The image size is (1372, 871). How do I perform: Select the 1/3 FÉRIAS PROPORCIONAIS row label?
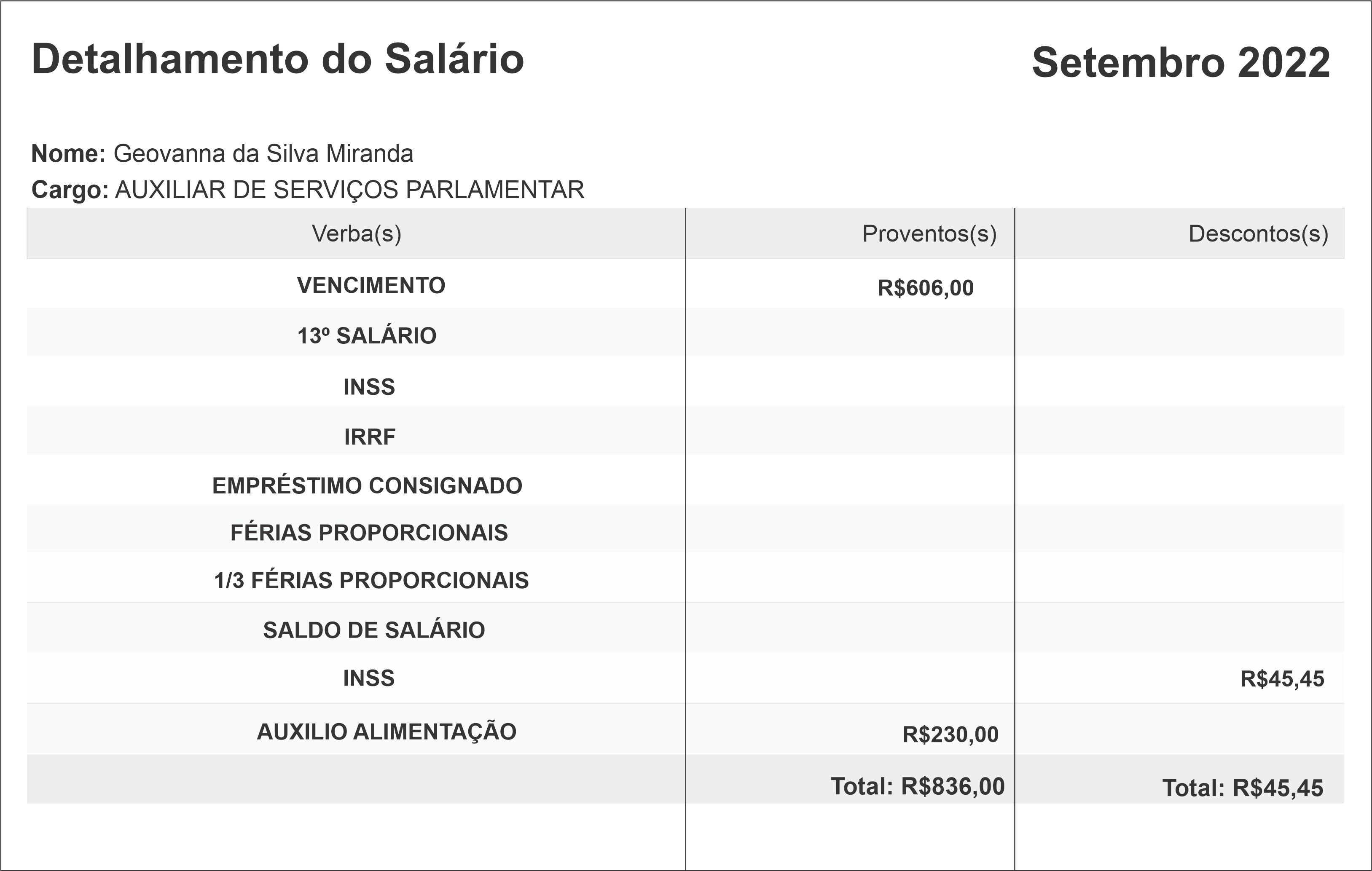pos(371,581)
